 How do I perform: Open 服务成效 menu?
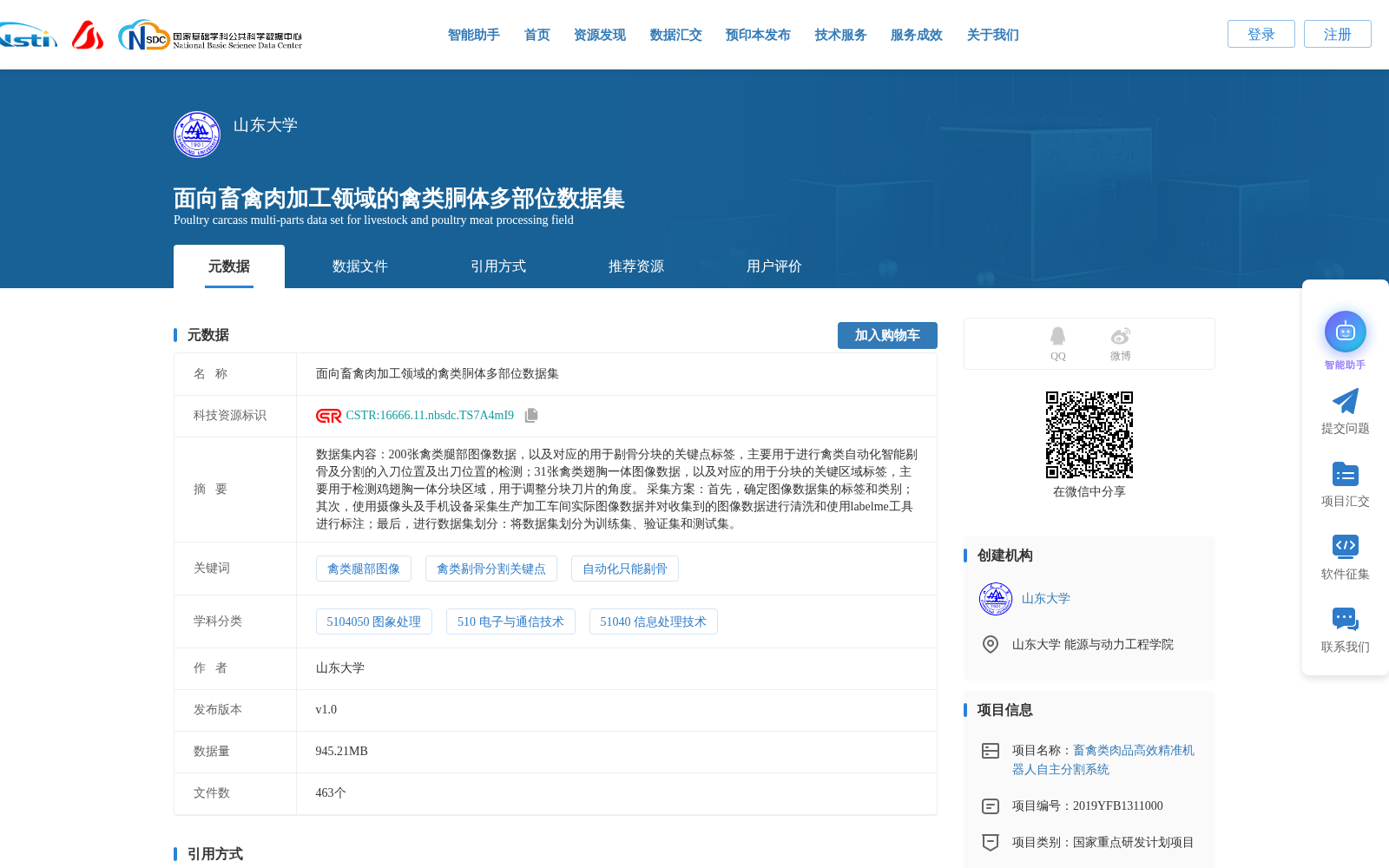(916, 35)
